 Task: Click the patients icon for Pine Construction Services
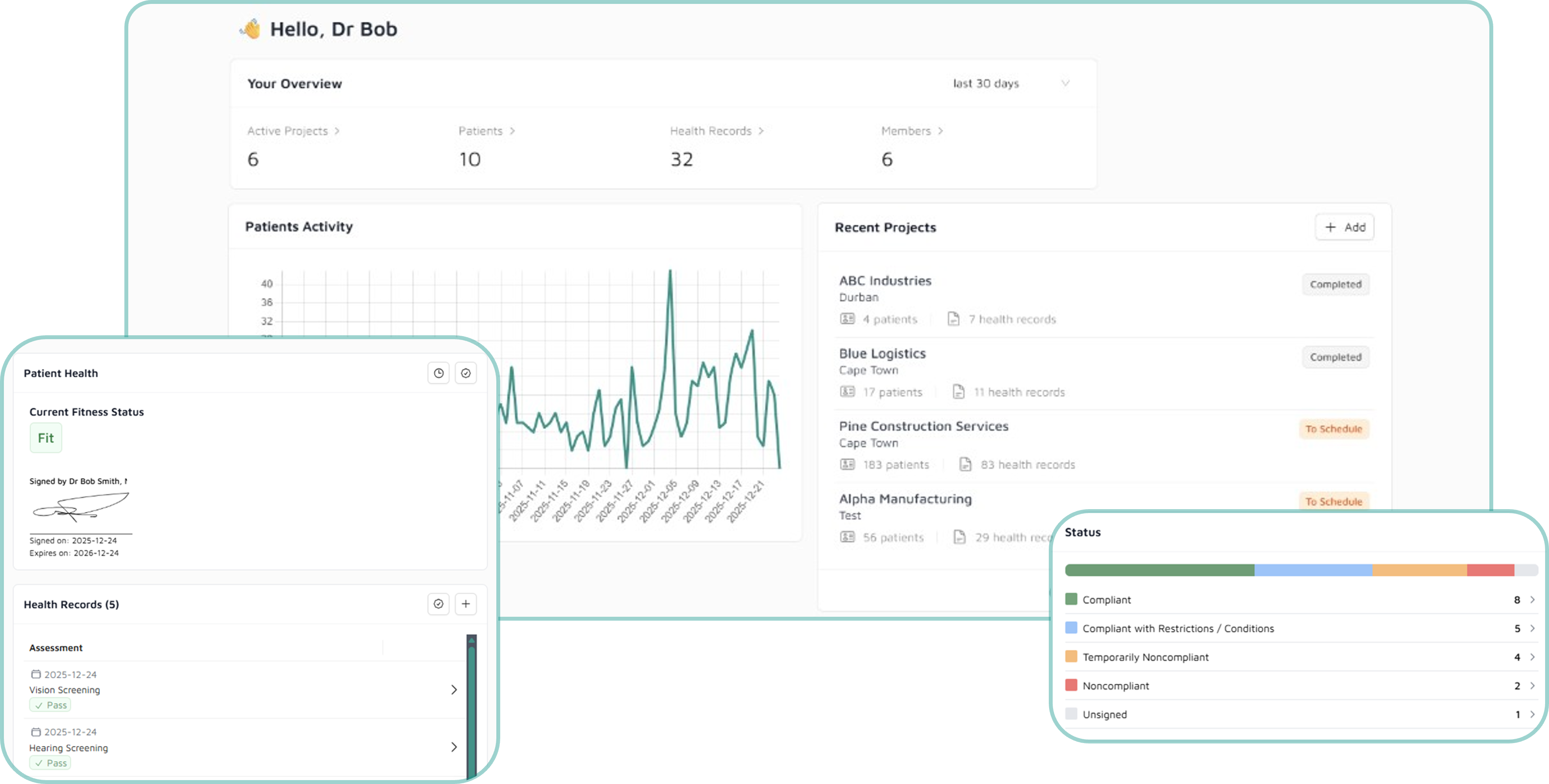click(x=848, y=464)
